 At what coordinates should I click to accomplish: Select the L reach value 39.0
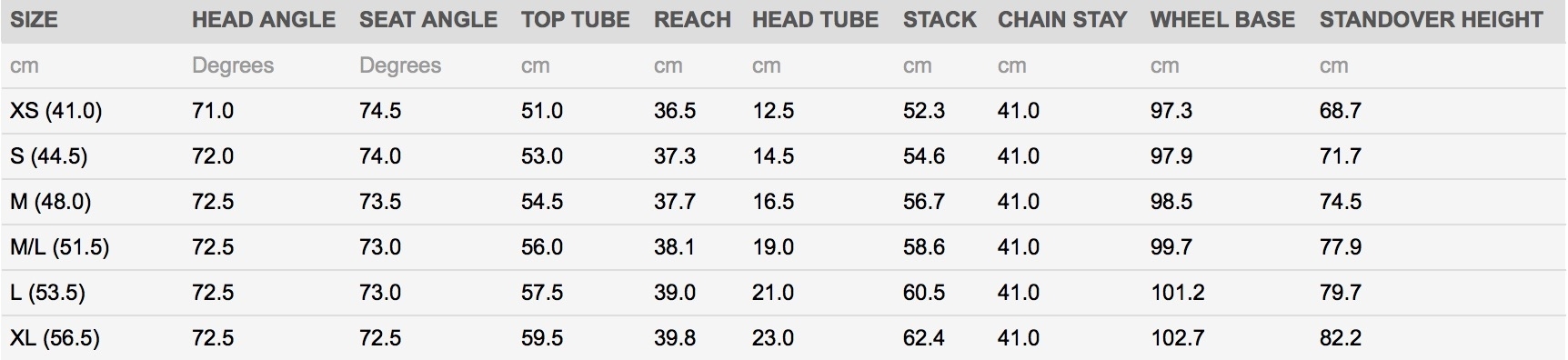675,293
